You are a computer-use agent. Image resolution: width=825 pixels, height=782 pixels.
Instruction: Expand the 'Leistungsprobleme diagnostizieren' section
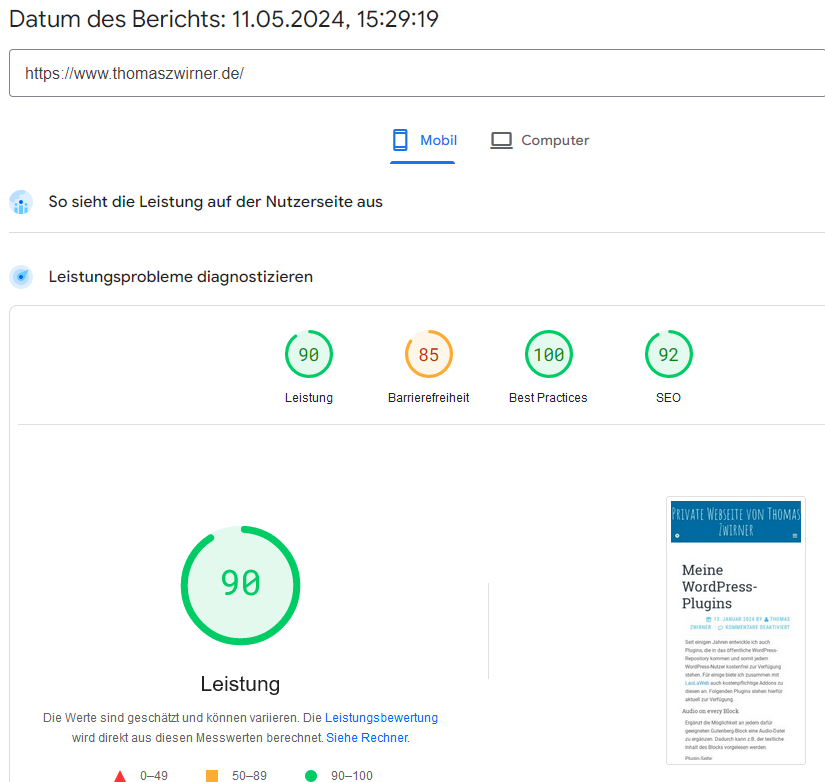pyautogui.click(x=181, y=277)
